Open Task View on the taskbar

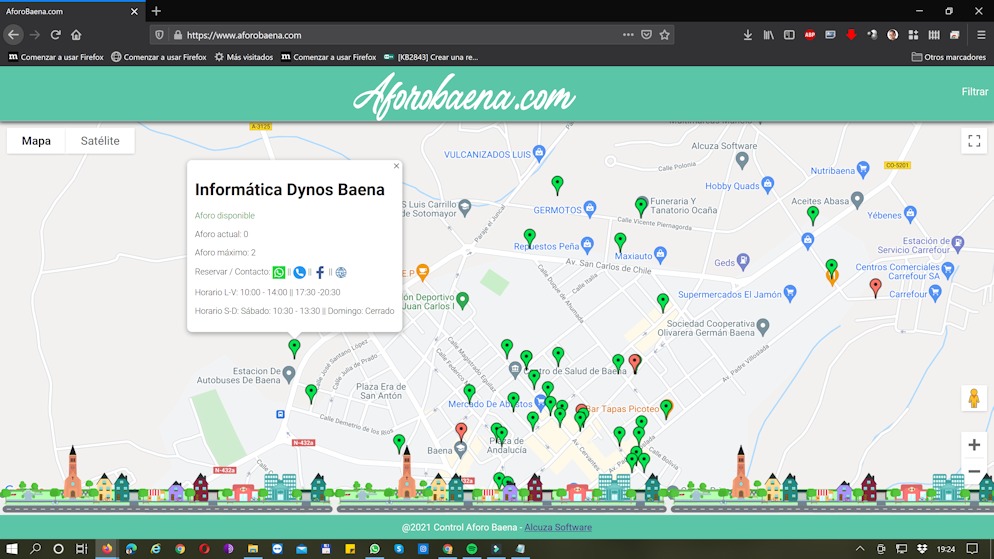(81, 549)
